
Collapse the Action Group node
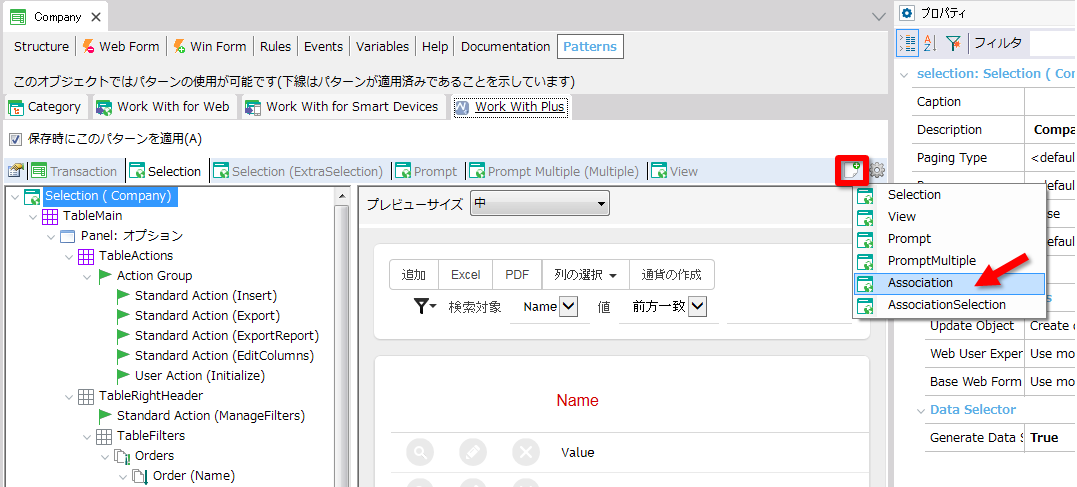[87, 276]
